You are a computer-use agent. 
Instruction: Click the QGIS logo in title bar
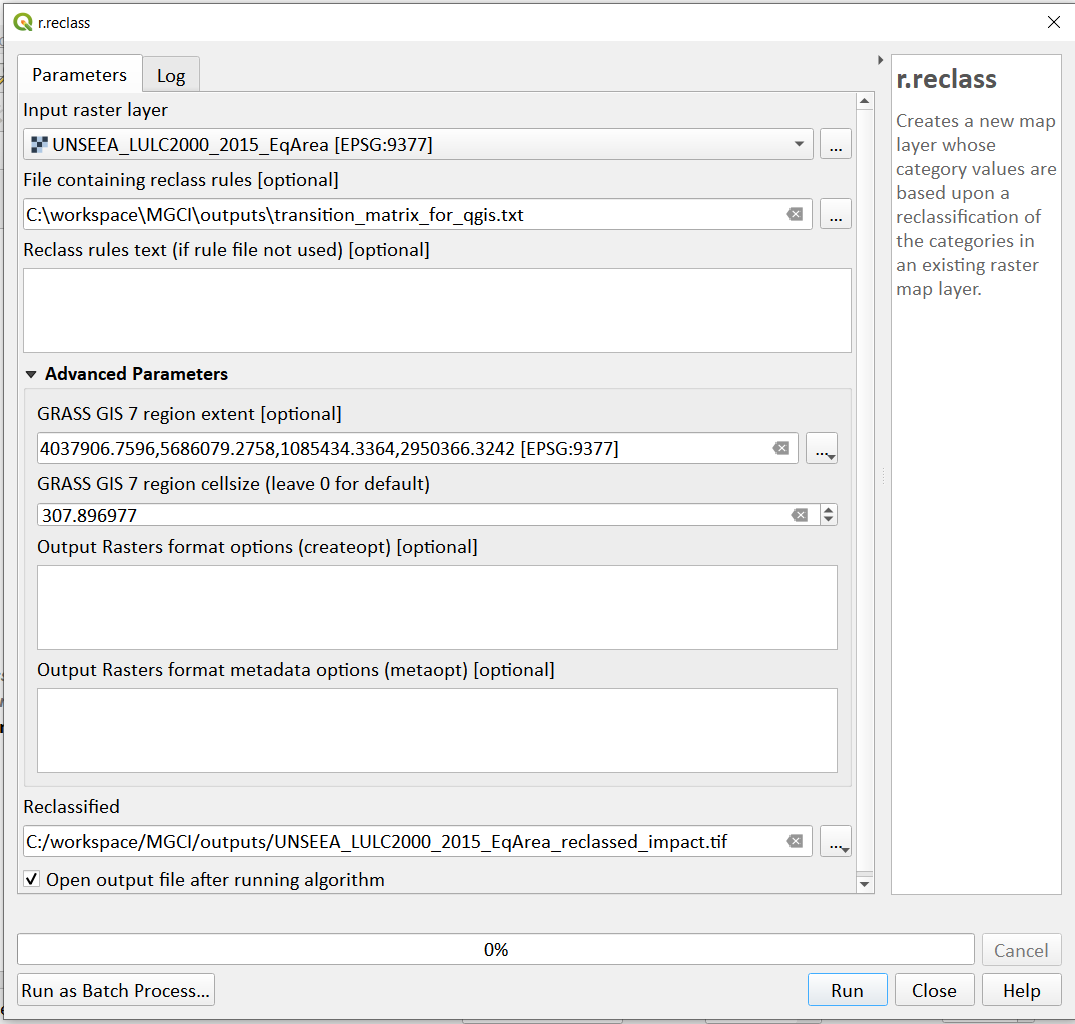click(23, 23)
